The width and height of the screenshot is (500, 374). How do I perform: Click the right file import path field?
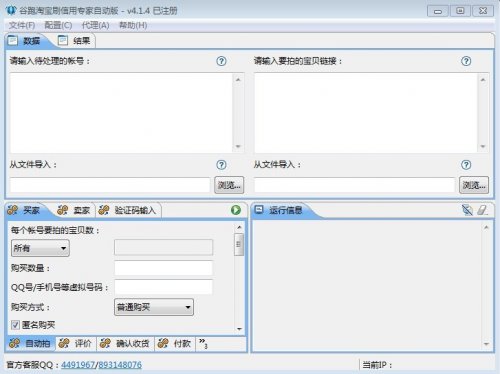[x=355, y=185]
